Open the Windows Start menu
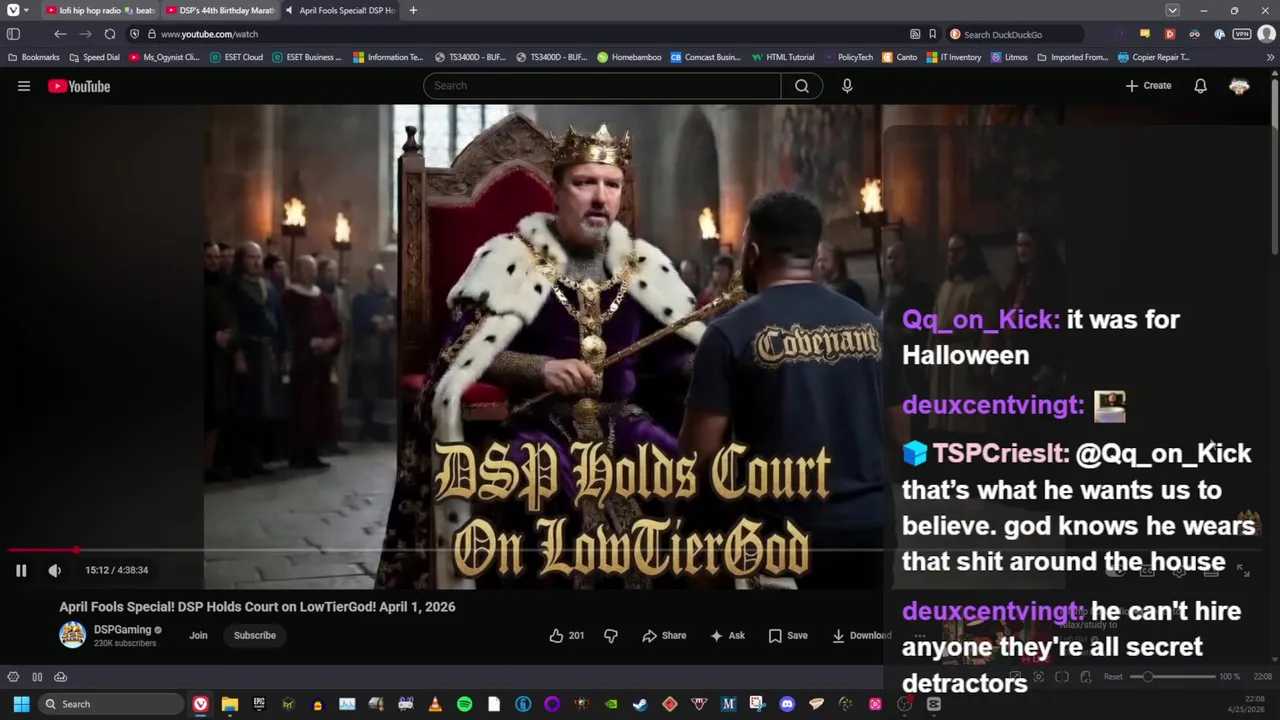This screenshot has height=720, width=1280. pos(21,704)
